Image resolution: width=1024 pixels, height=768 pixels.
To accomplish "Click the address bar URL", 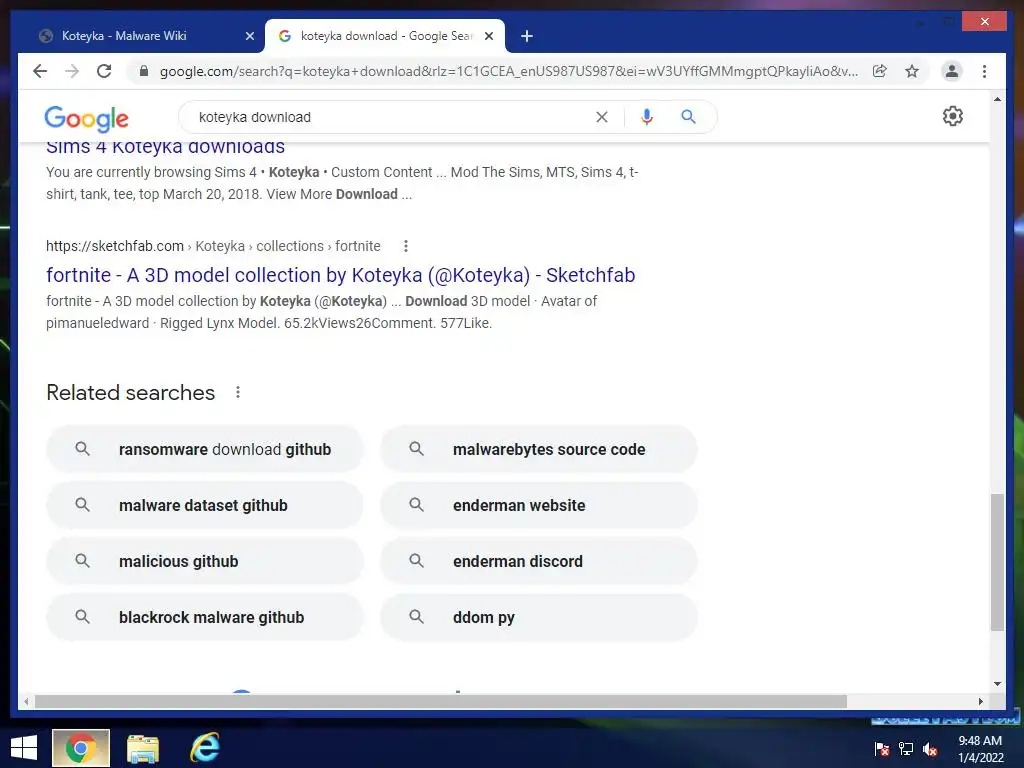I will (x=509, y=71).
